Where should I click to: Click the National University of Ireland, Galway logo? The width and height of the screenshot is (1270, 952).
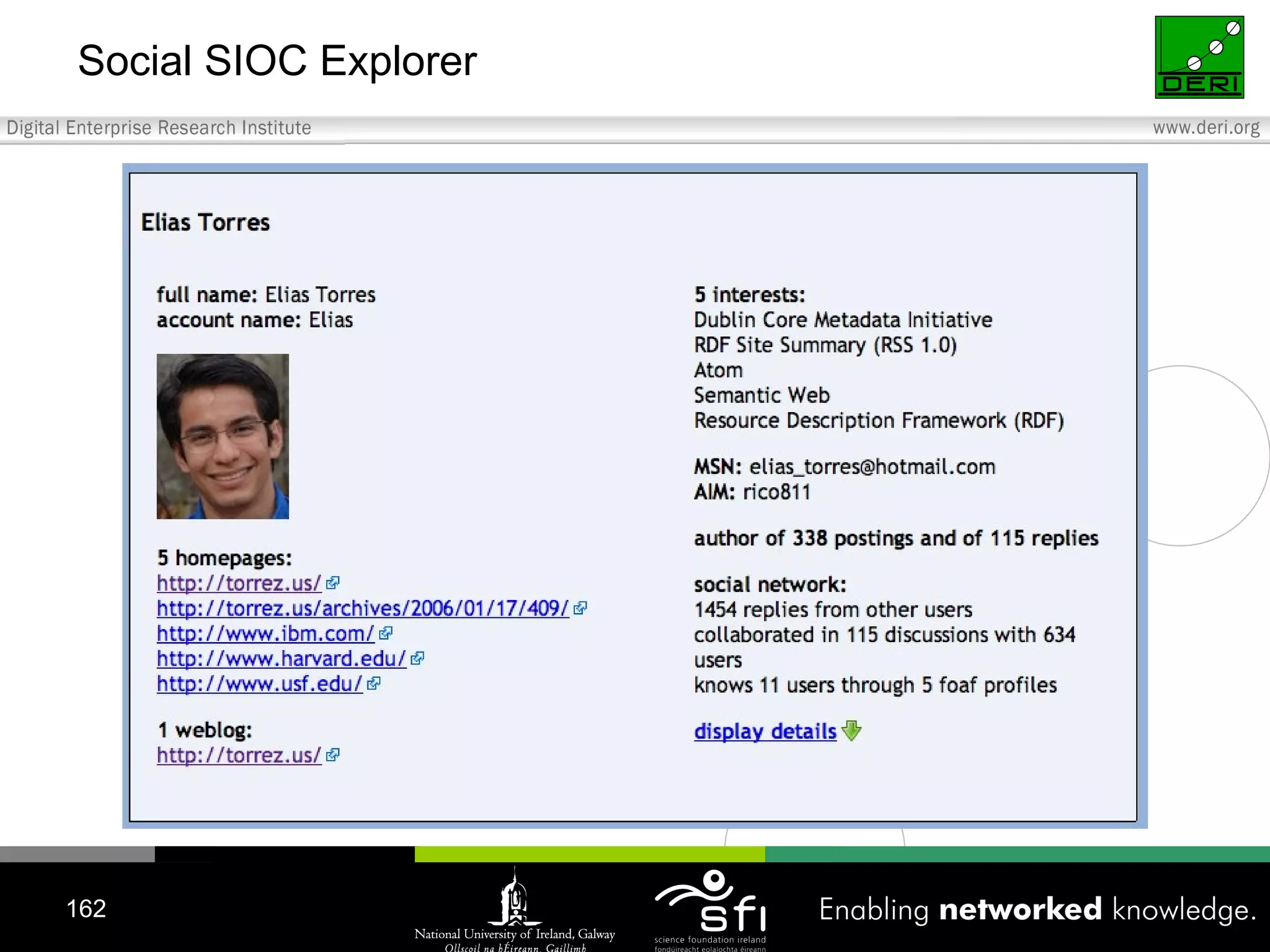[515, 909]
